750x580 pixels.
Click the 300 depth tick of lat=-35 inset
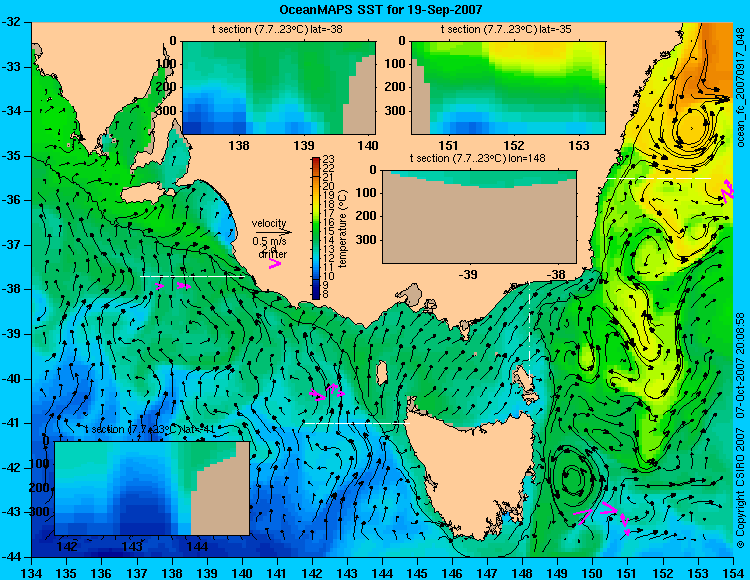click(x=395, y=111)
